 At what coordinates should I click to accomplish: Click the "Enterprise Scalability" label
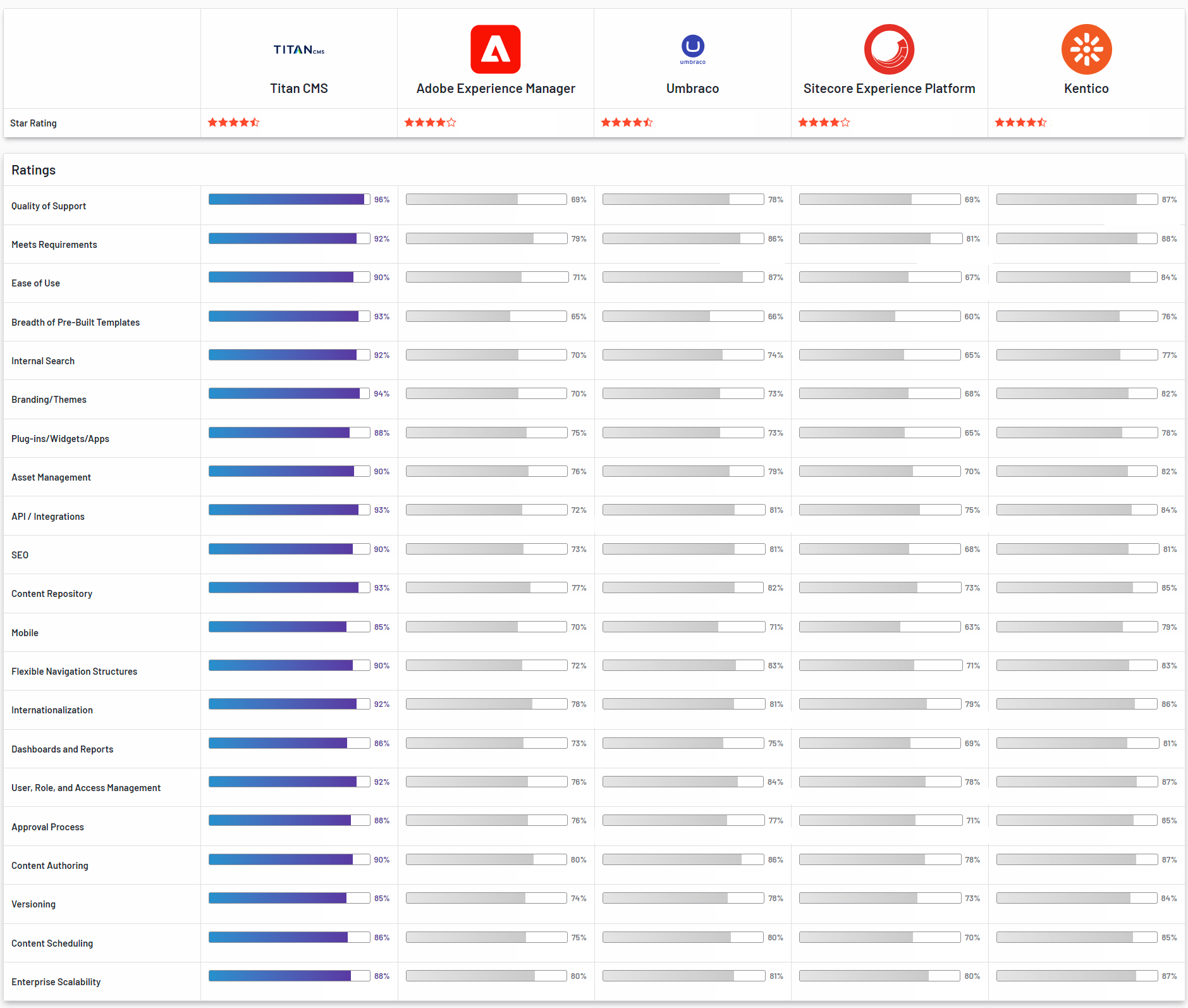(56, 981)
